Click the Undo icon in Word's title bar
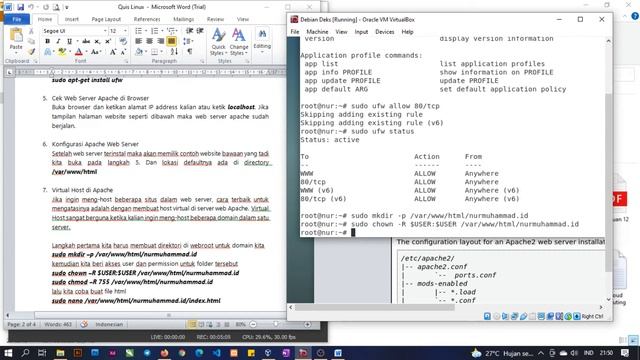 (x=31, y=7)
